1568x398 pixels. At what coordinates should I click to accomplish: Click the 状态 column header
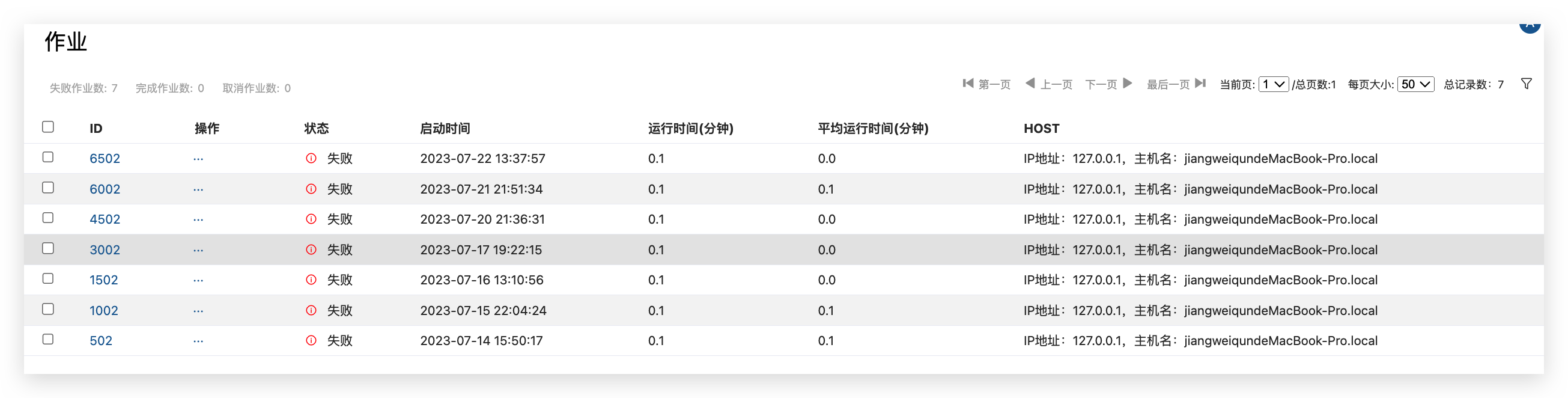point(317,129)
